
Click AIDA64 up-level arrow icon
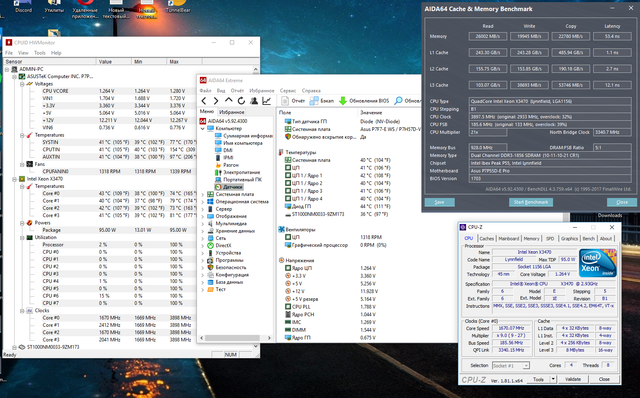[x=229, y=100]
